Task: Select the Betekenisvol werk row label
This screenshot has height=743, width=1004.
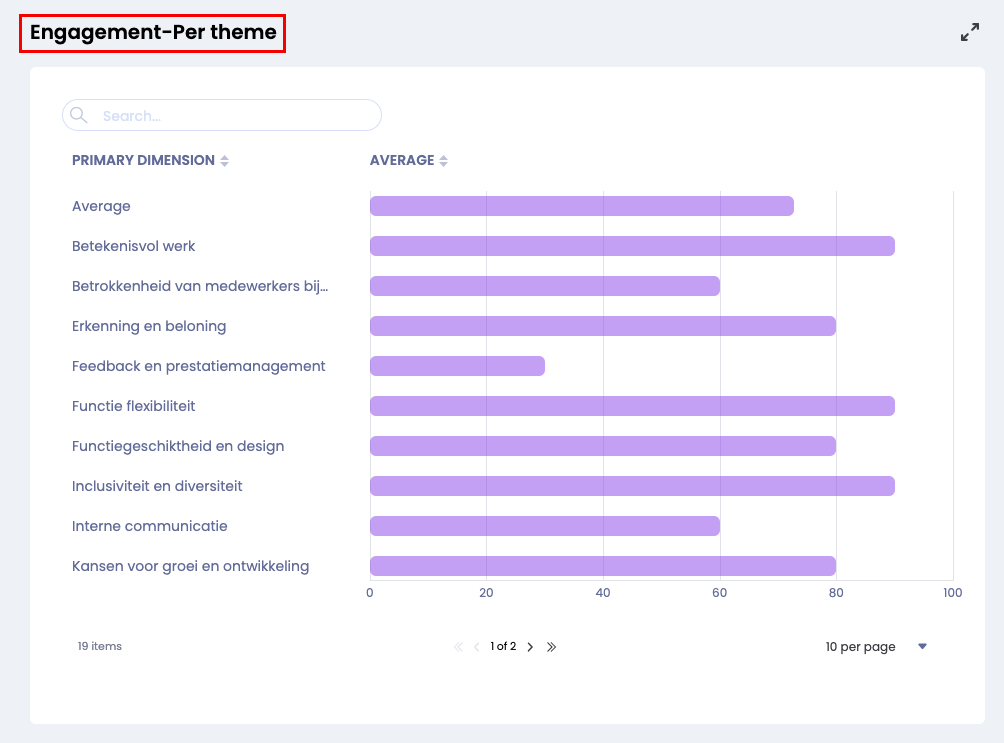Action: tap(133, 246)
